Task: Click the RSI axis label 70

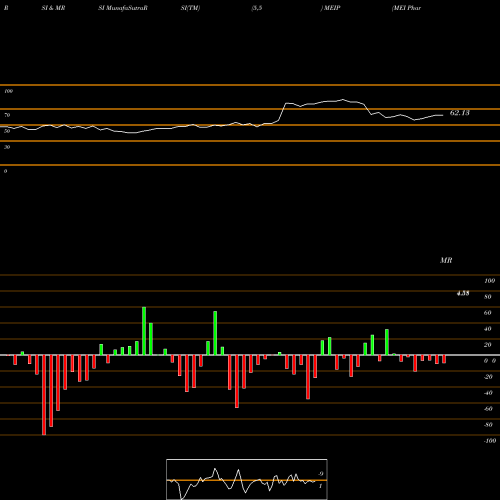Action: pyautogui.click(x=7, y=115)
